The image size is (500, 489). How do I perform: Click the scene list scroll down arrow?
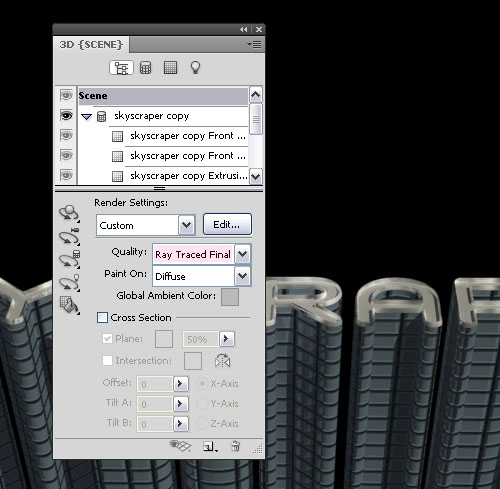256,177
